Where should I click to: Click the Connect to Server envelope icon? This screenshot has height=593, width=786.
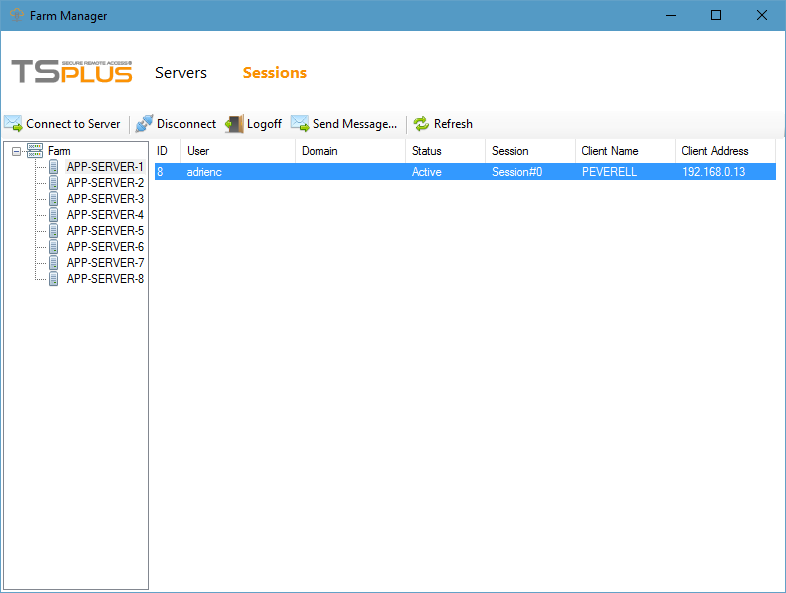click(x=14, y=124)
